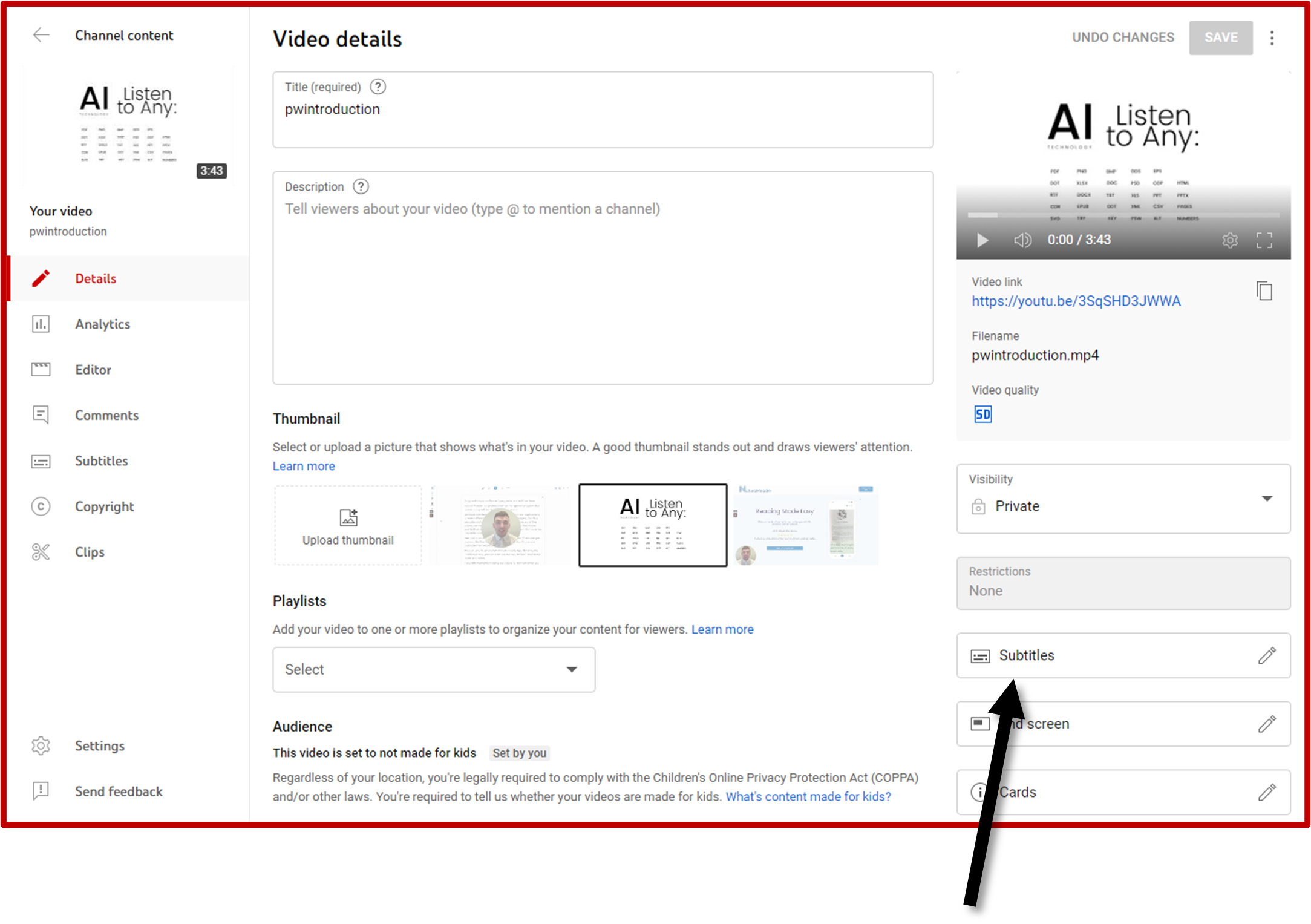1311x924 pixels.
Task: Select the thumbnail with man's face
Action: 501,525
